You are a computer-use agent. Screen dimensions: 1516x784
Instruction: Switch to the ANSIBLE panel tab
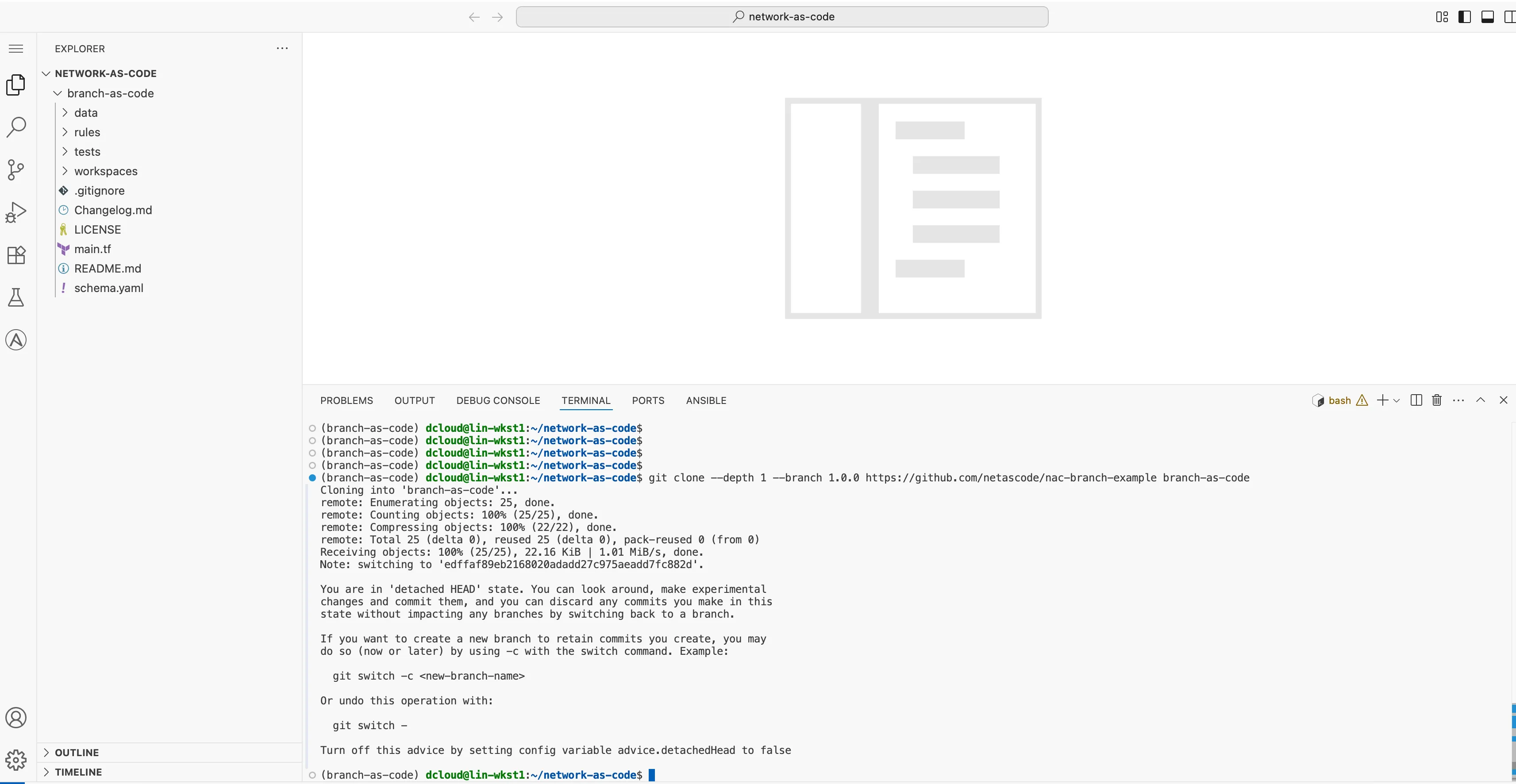706,400
